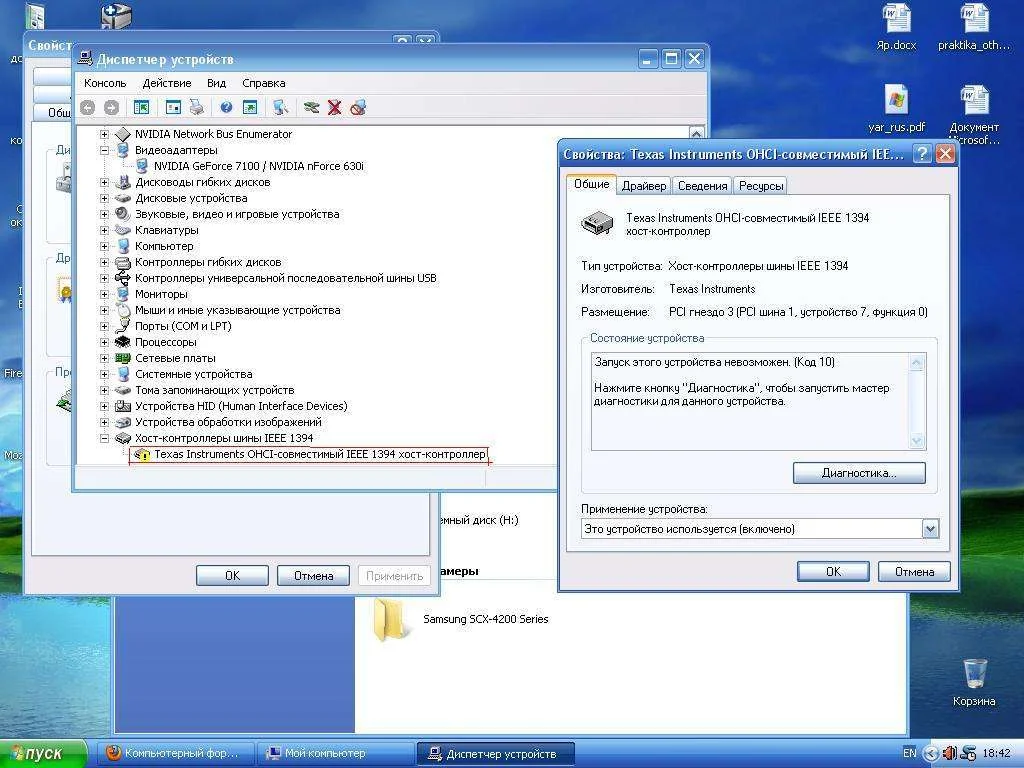Viewport: 1024px width, 768px height.
Task: Click the red X Uninstall toolbar icon
Action: pos(334,108)
